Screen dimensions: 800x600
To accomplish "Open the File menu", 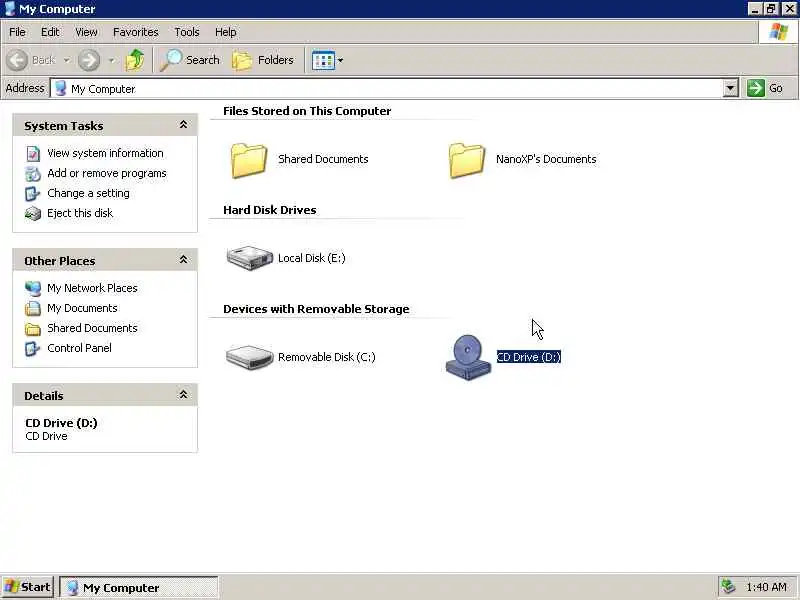I will pyautogui.click(x=17, y=32).
